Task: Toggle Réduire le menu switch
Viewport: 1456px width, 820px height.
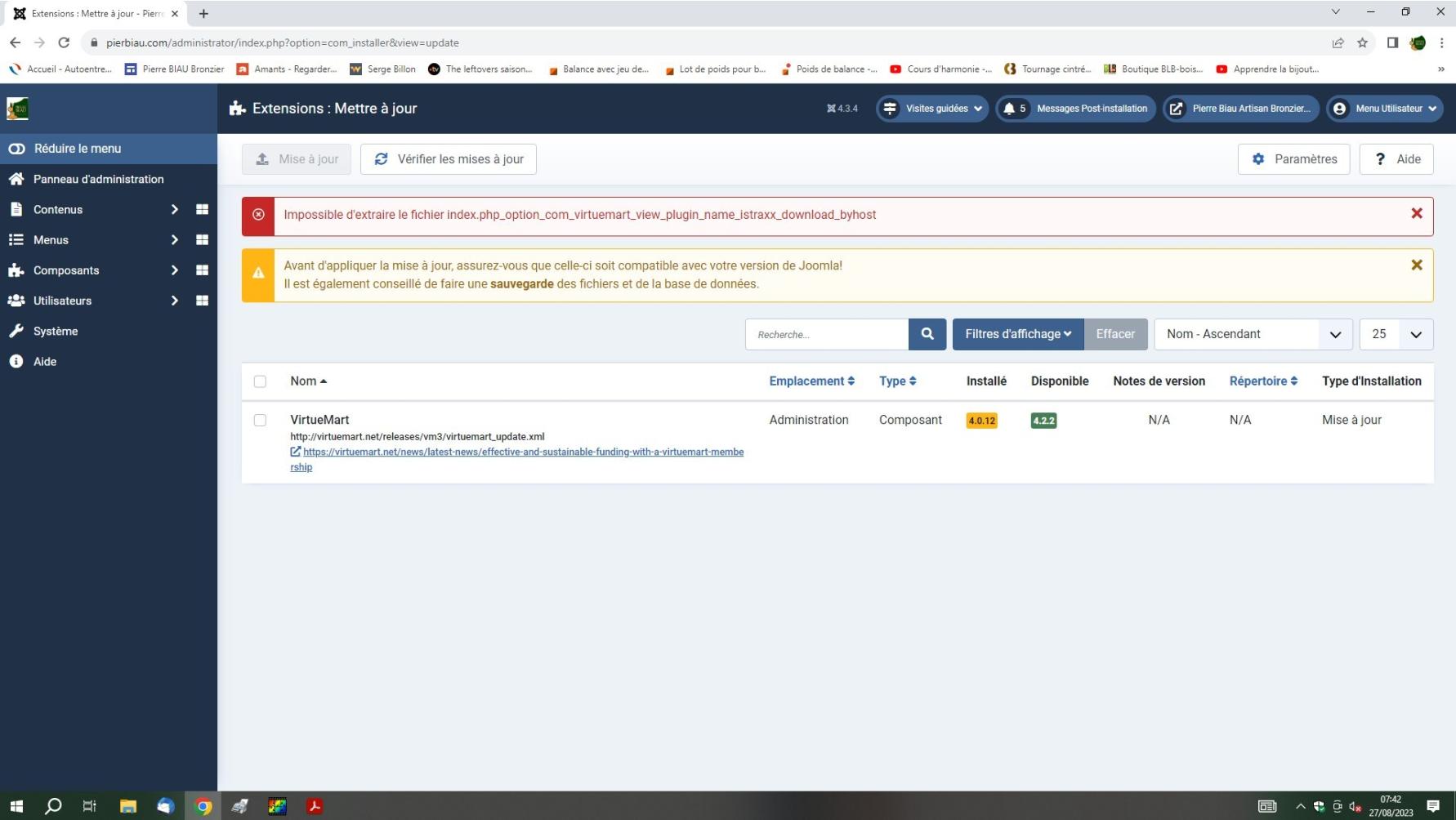Action: click(16, 149)
